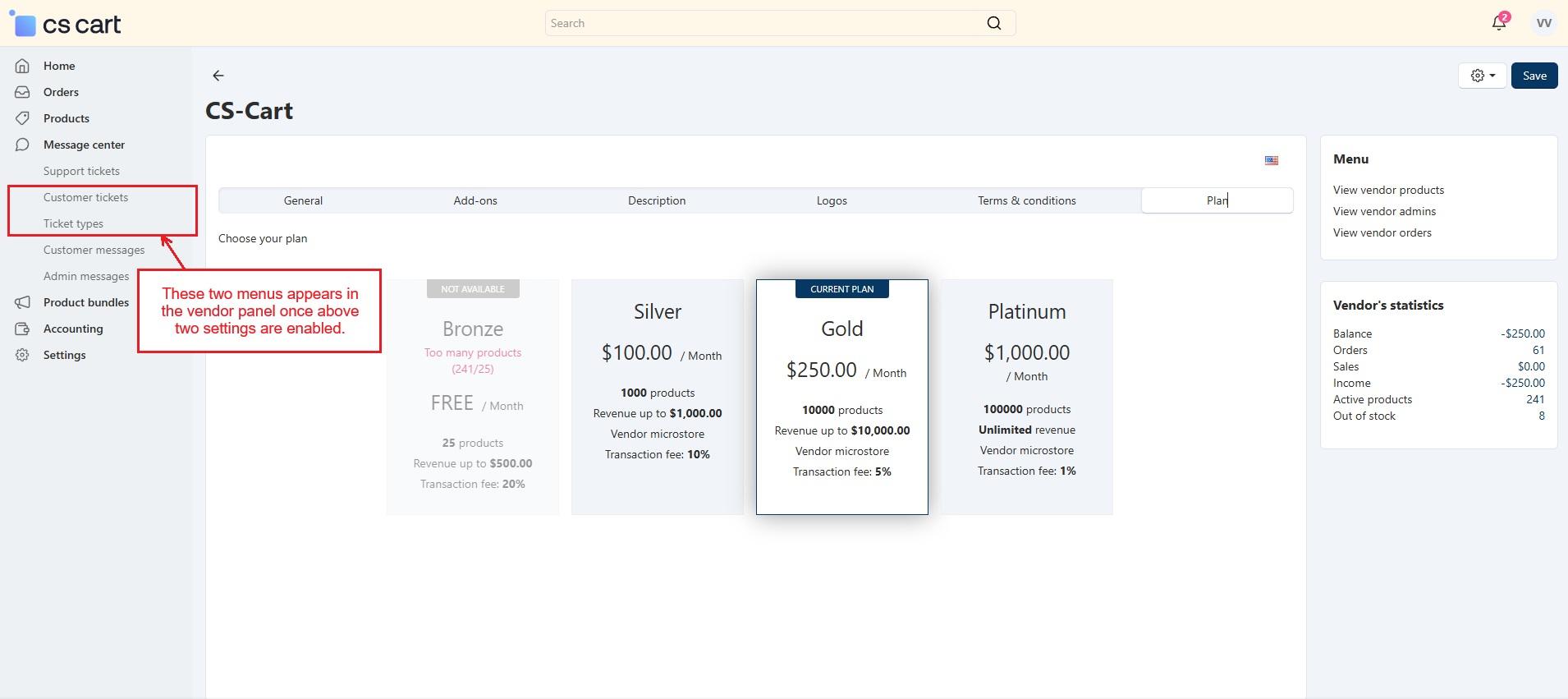Click the US flag language selector

point(1271,160)
